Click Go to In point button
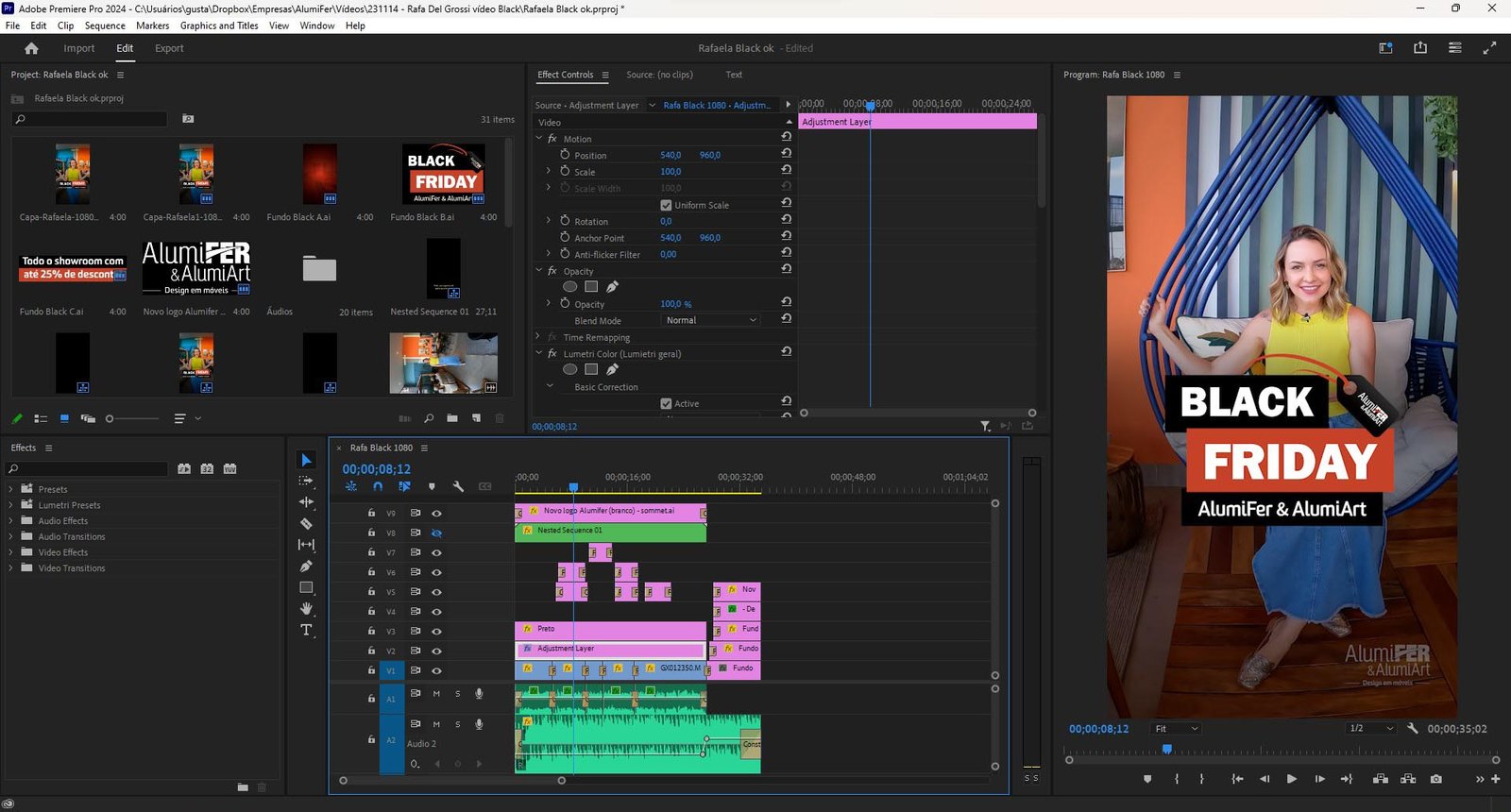 click(1237, 779)
